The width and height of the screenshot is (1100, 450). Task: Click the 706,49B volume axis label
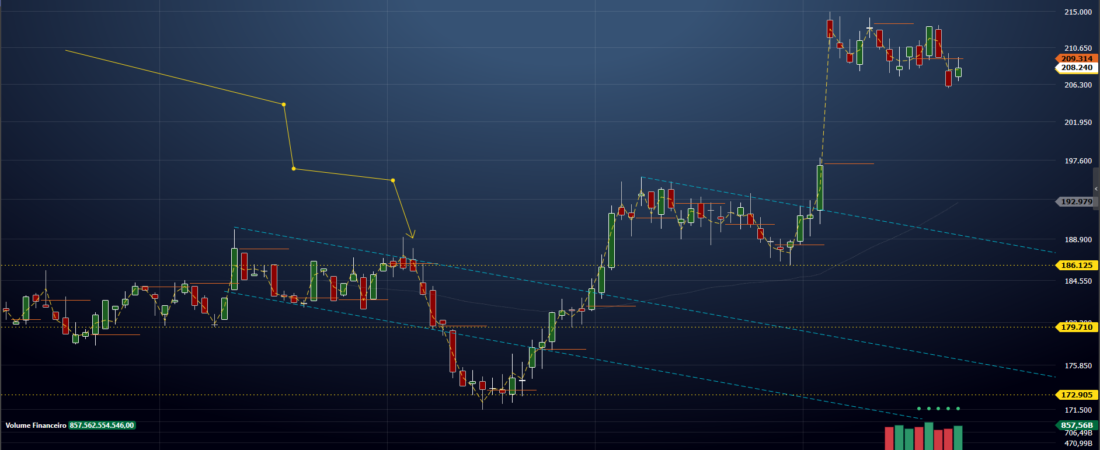click(1078, 434)
